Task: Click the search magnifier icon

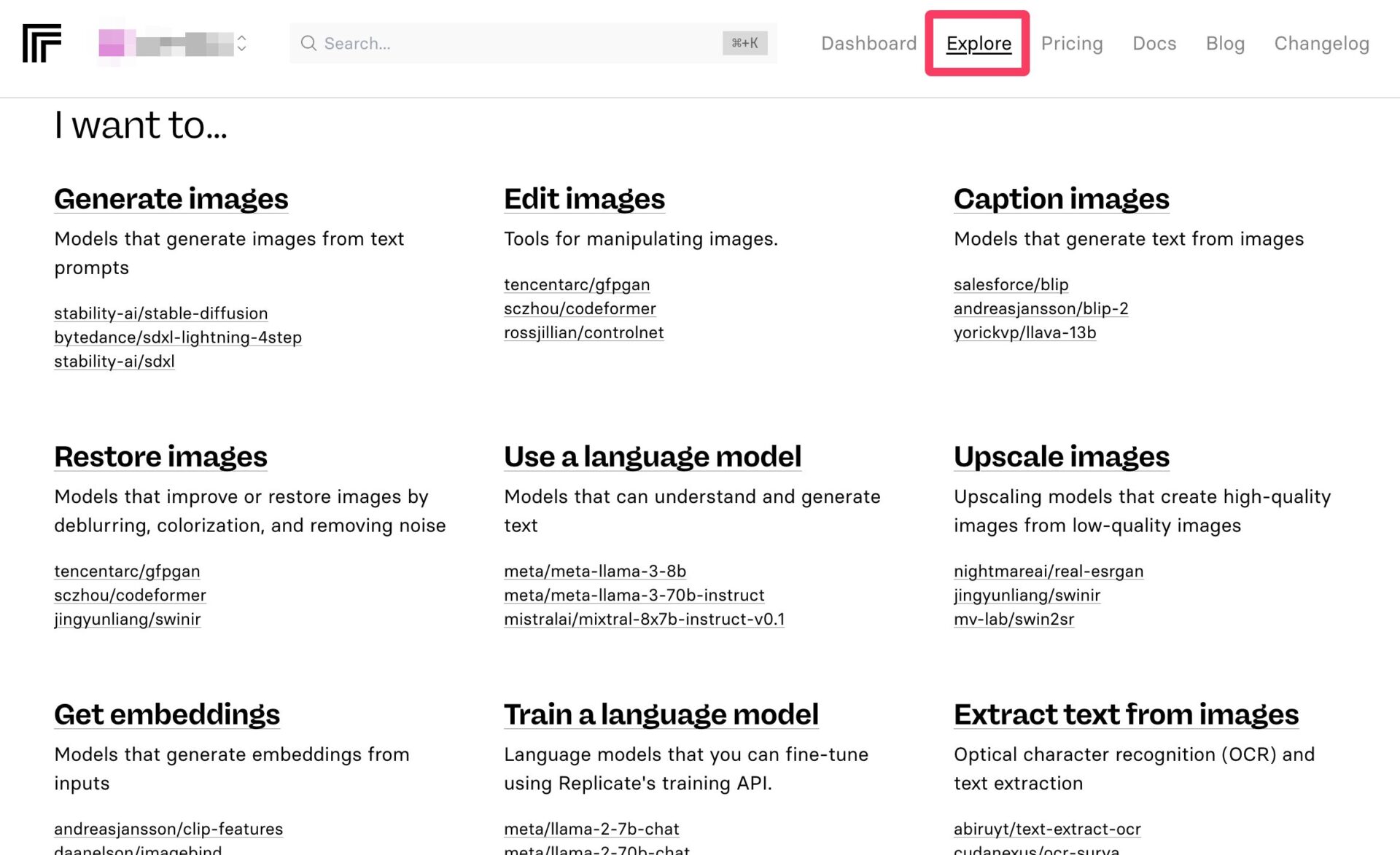Action: 308,43
